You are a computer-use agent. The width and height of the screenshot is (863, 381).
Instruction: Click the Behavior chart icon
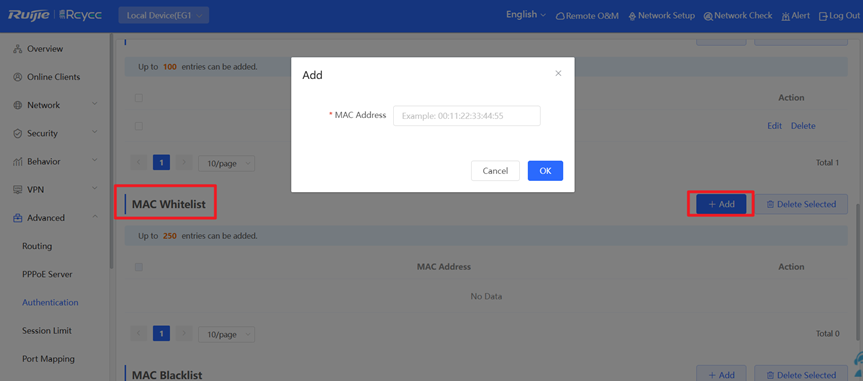(17, 162)
